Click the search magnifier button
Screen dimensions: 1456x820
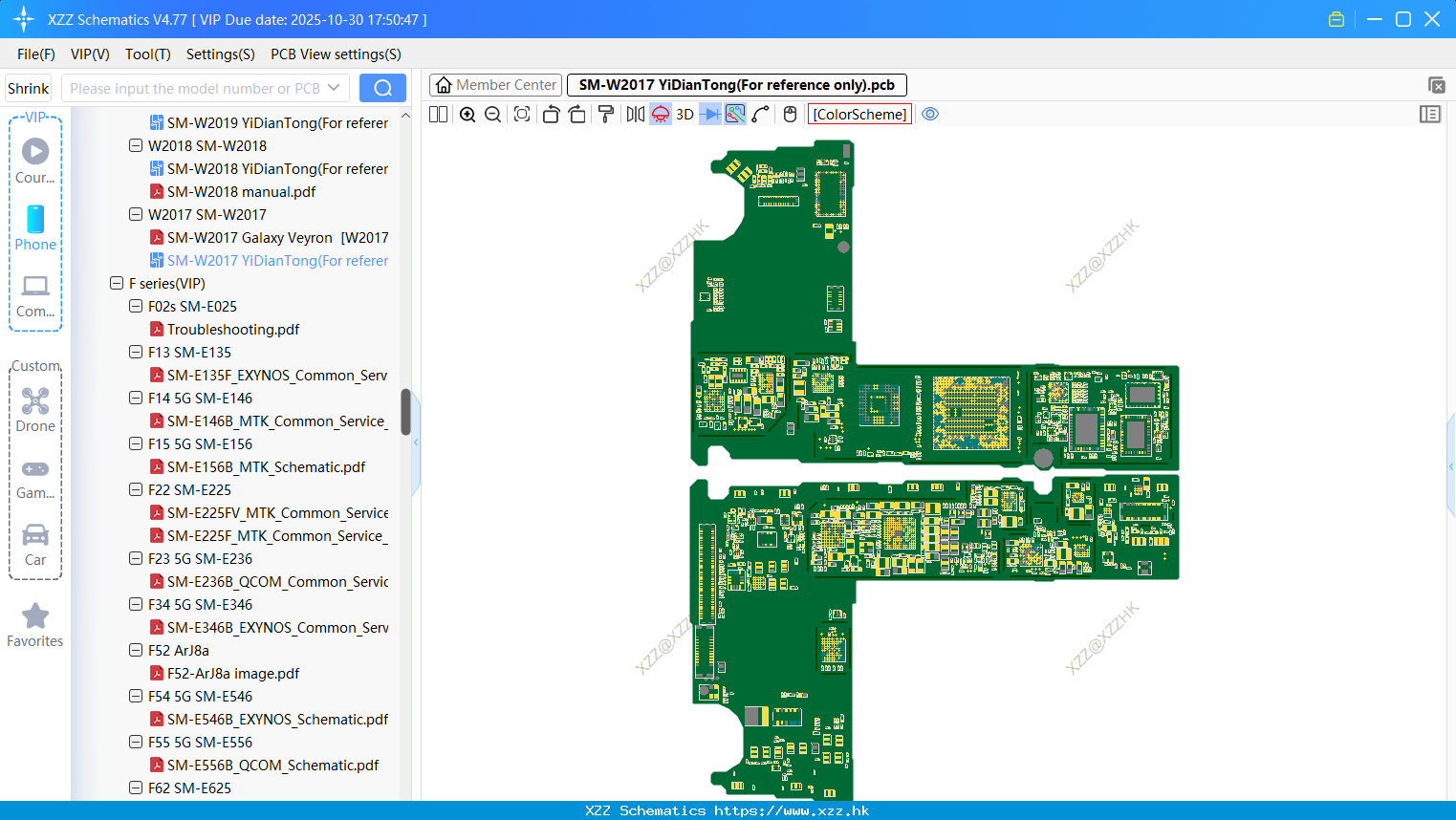[x=382, y=88]
